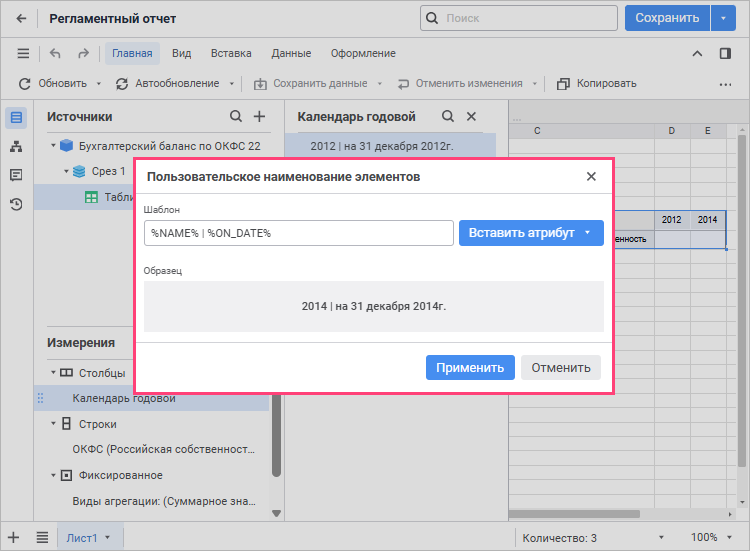Open the Отменить изменения dropdown arrow
750x551 pixels.
click(535, 84)
